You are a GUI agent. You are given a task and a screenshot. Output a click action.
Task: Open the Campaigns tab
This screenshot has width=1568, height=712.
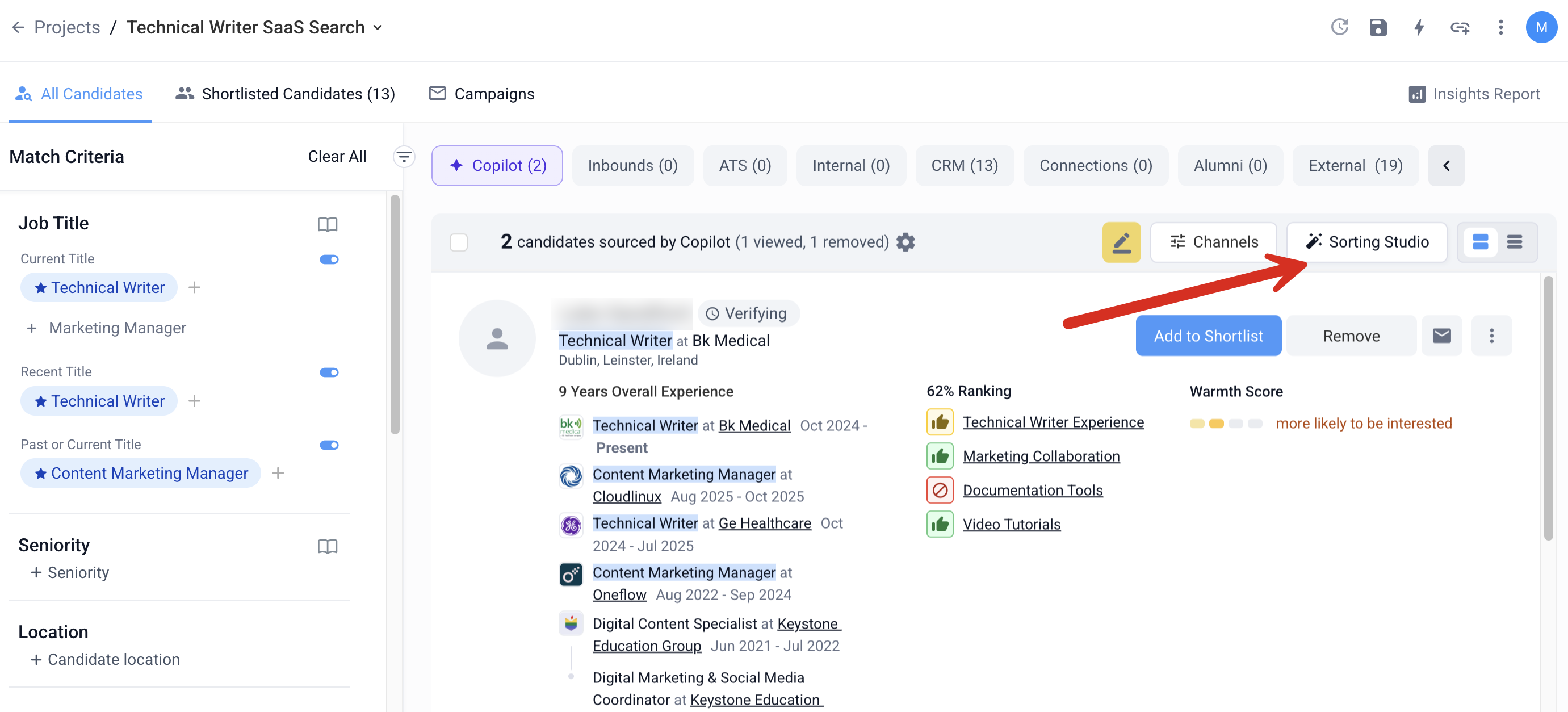(x=481, y=94)
